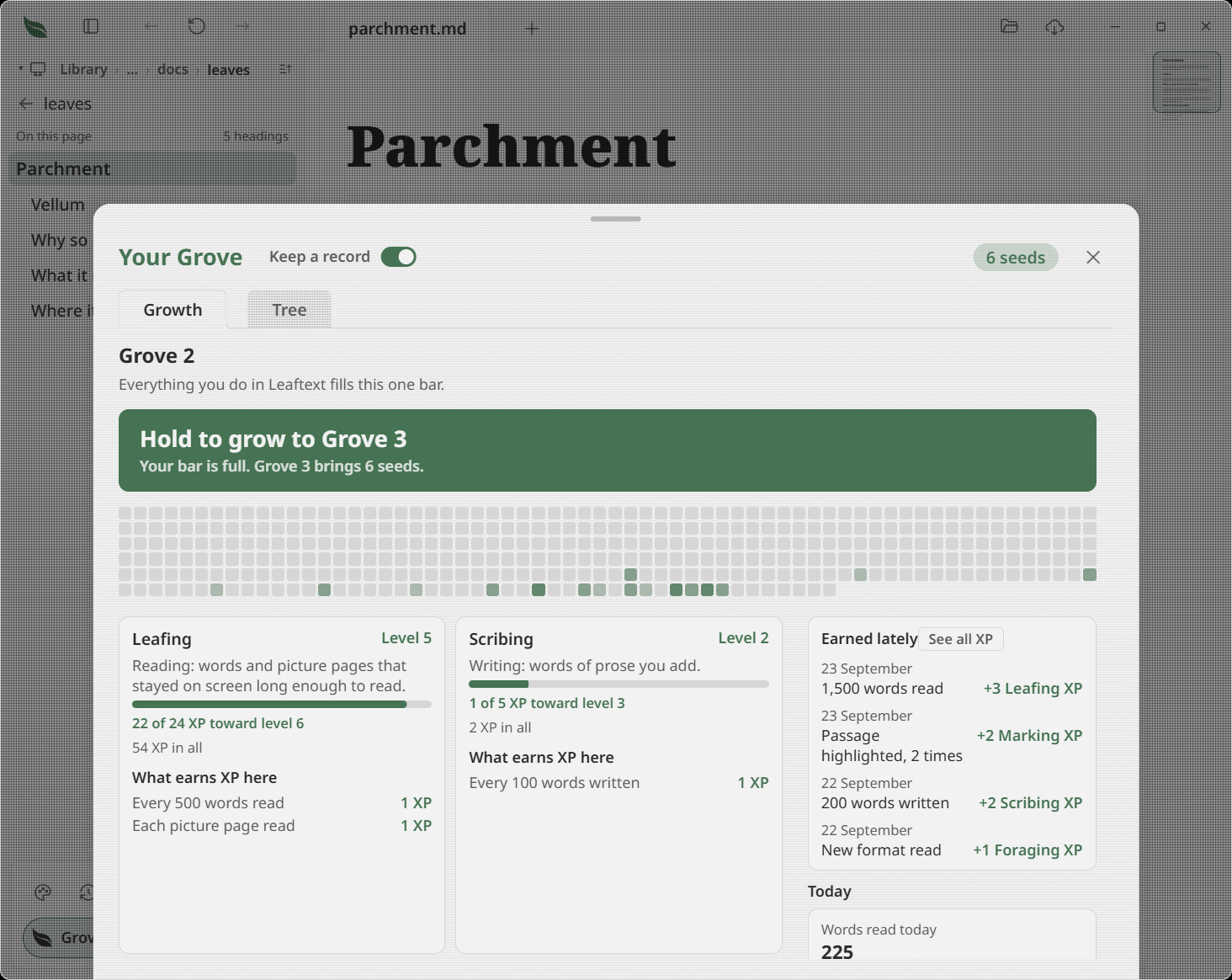Close the Your Grove panel
This screenshot has width=1232, height=980.
[x=1093, y=258]
